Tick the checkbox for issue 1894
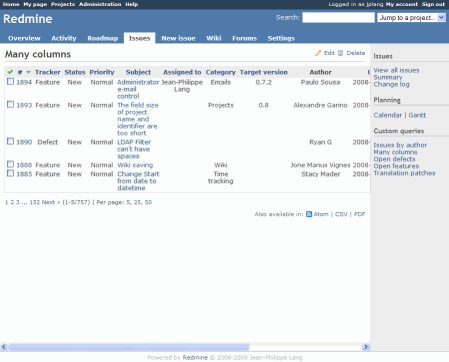The height and width of the screenshot is (362, 449). (x=10, y=82)
